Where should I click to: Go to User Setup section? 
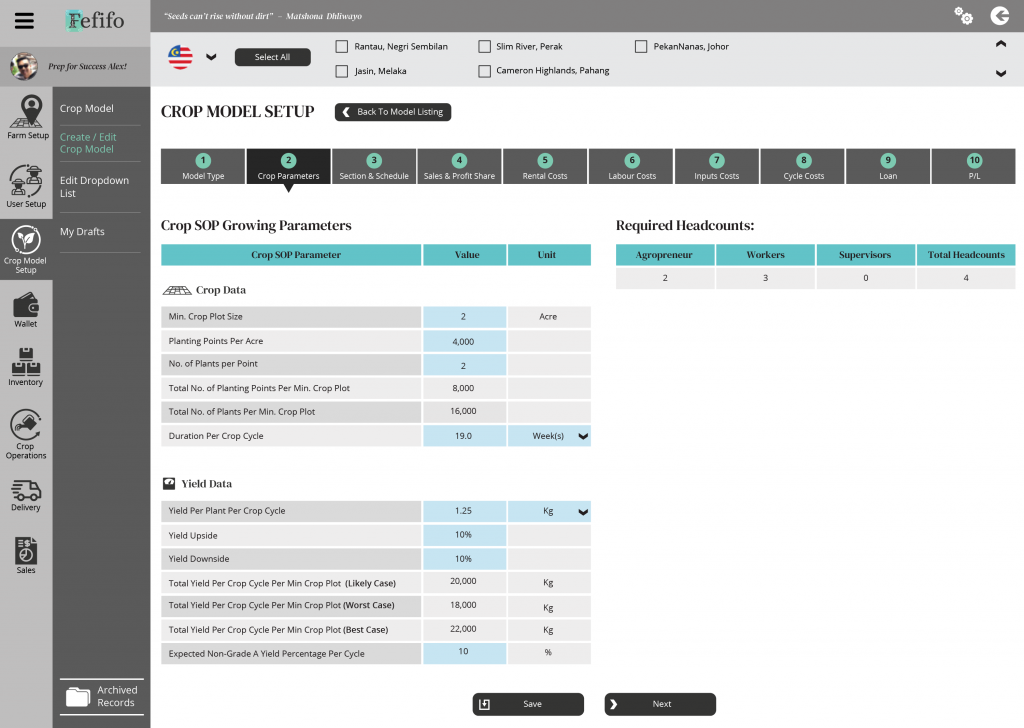point(26,186)
